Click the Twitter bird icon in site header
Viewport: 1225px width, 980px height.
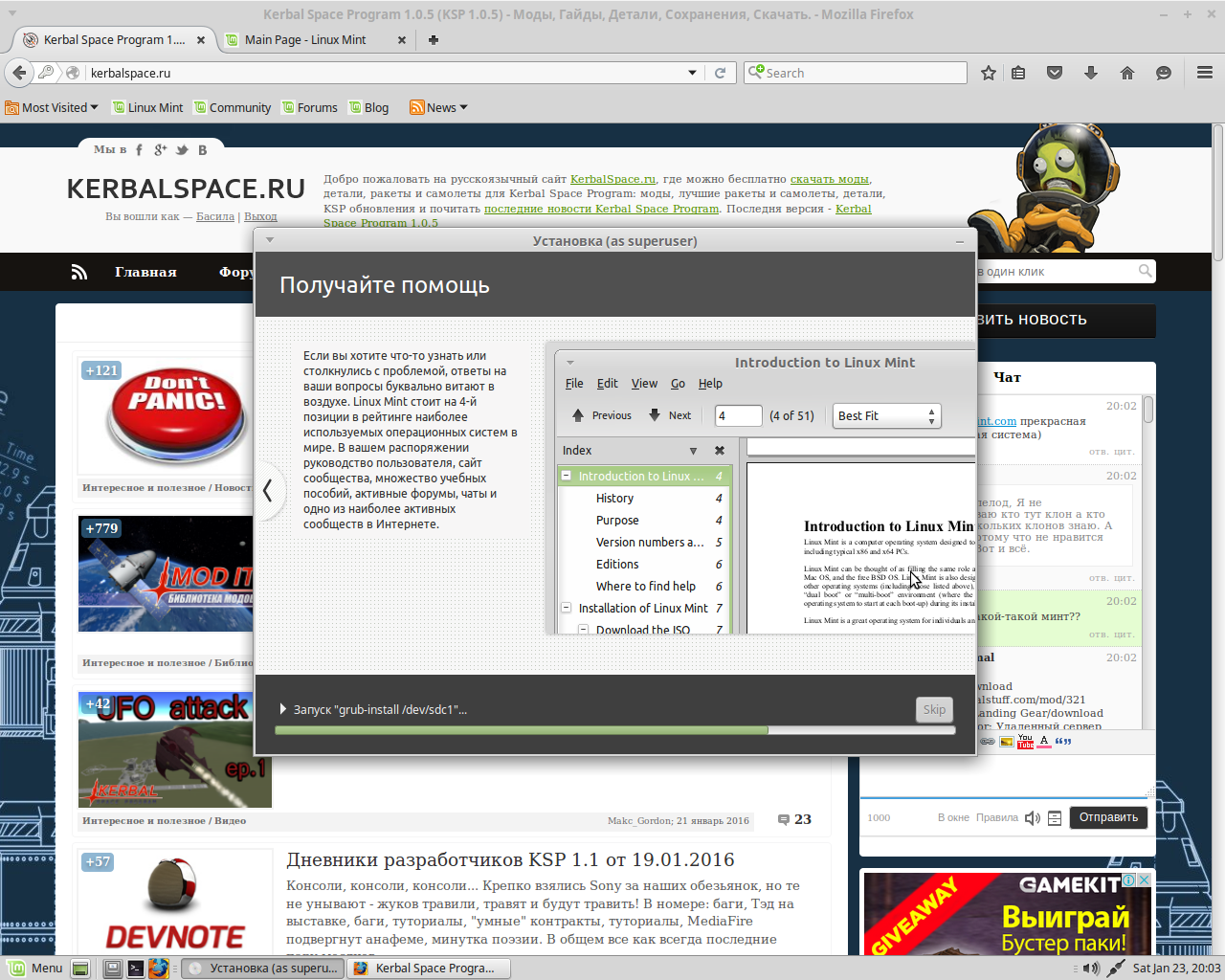(x=182, y=149)
